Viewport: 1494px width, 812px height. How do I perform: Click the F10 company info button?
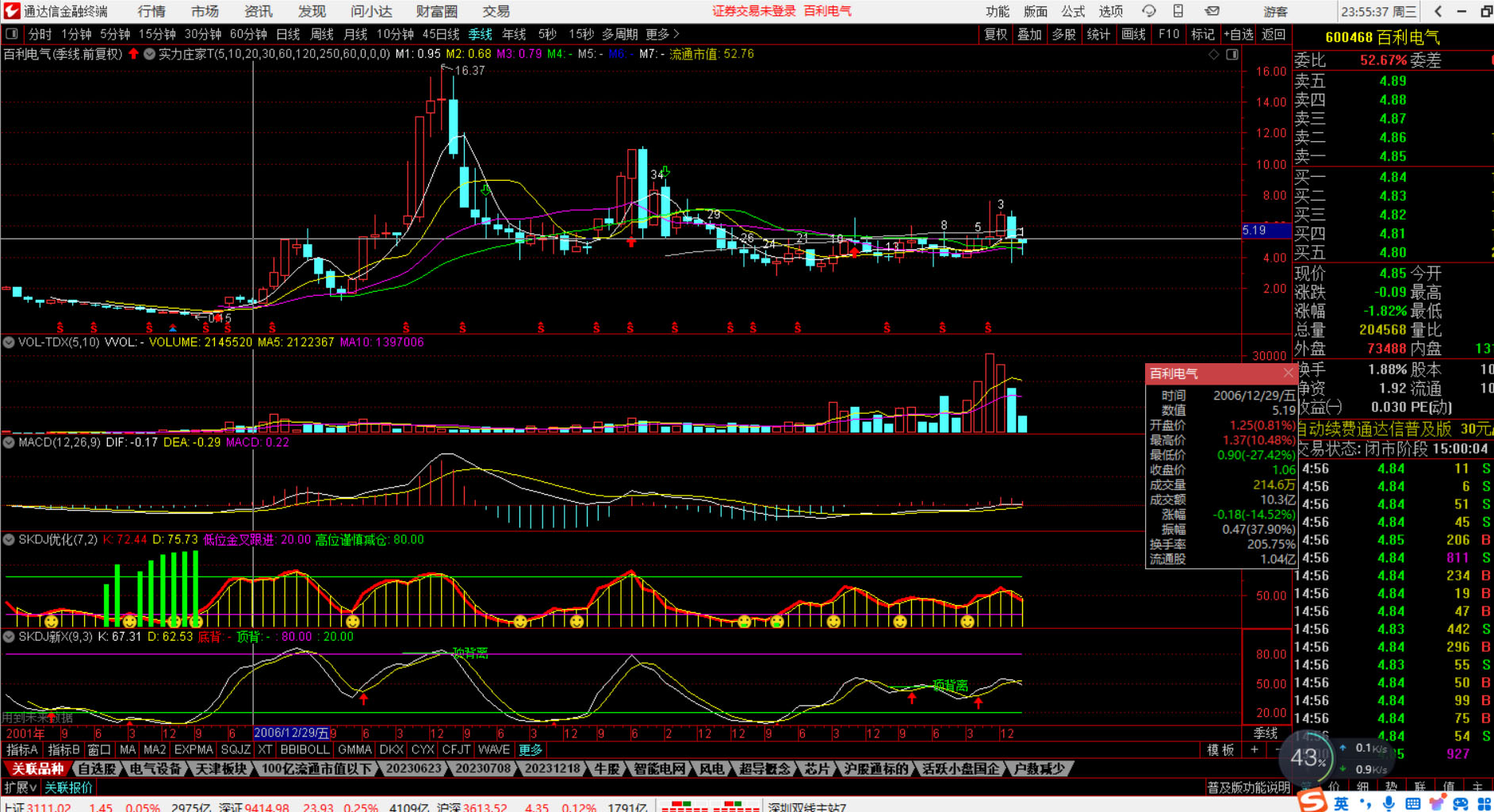click(x=1168, y=34)
